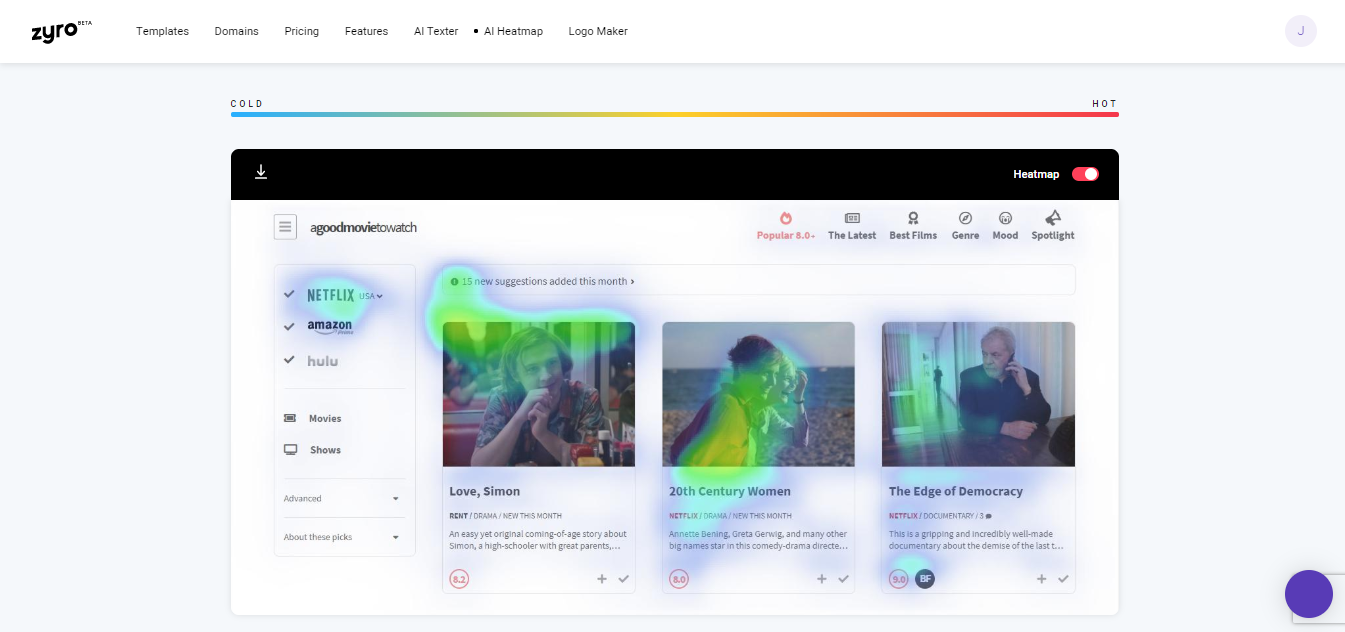Viewport: 1345px width, 632px height.
Task: Click the Amazon logo in sidebar
Action: (330, 327)
